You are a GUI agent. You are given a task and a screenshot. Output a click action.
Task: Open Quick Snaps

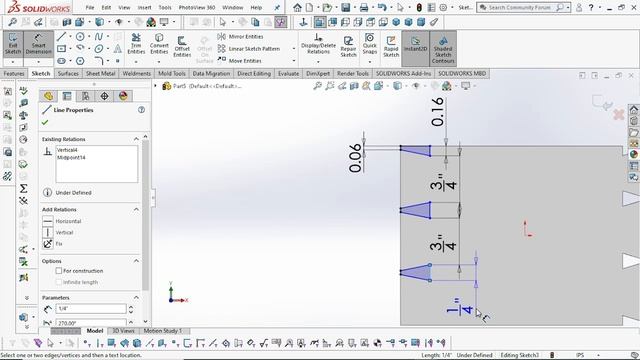[x=369, y=44]
